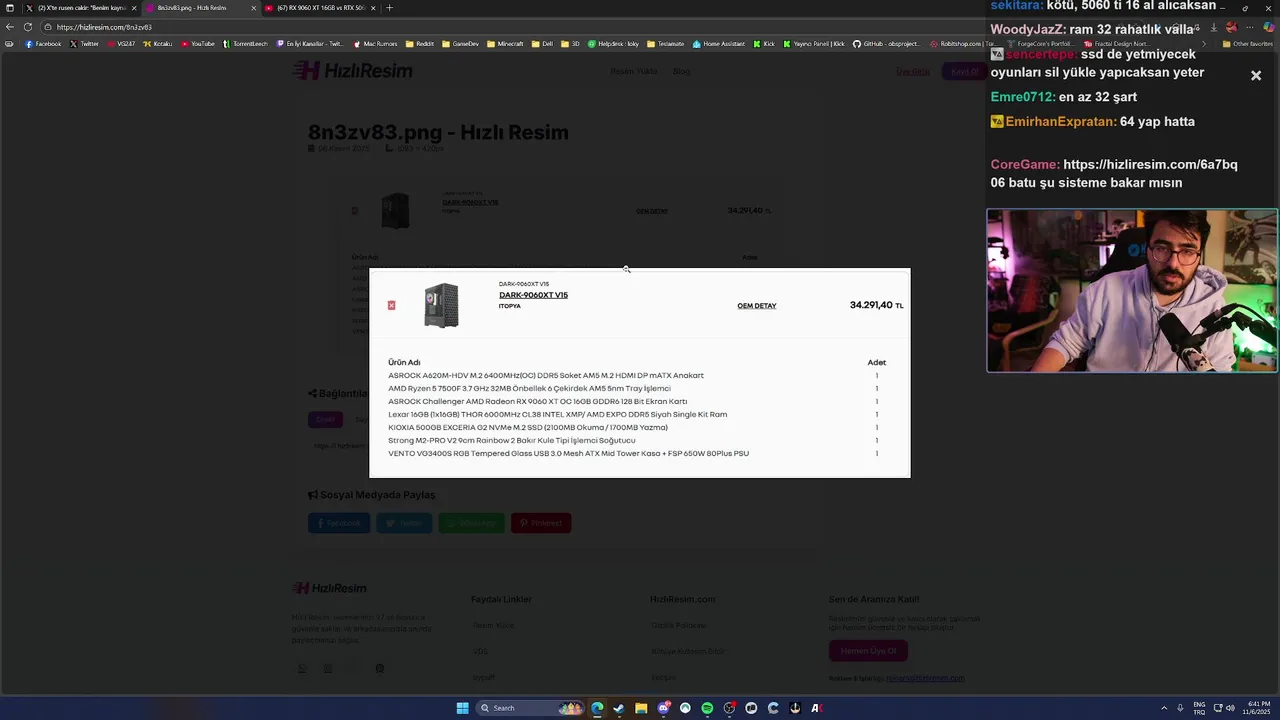Click the OEM DETAY link
Screen dimensions: 1280x720
(x=757, y=306)
